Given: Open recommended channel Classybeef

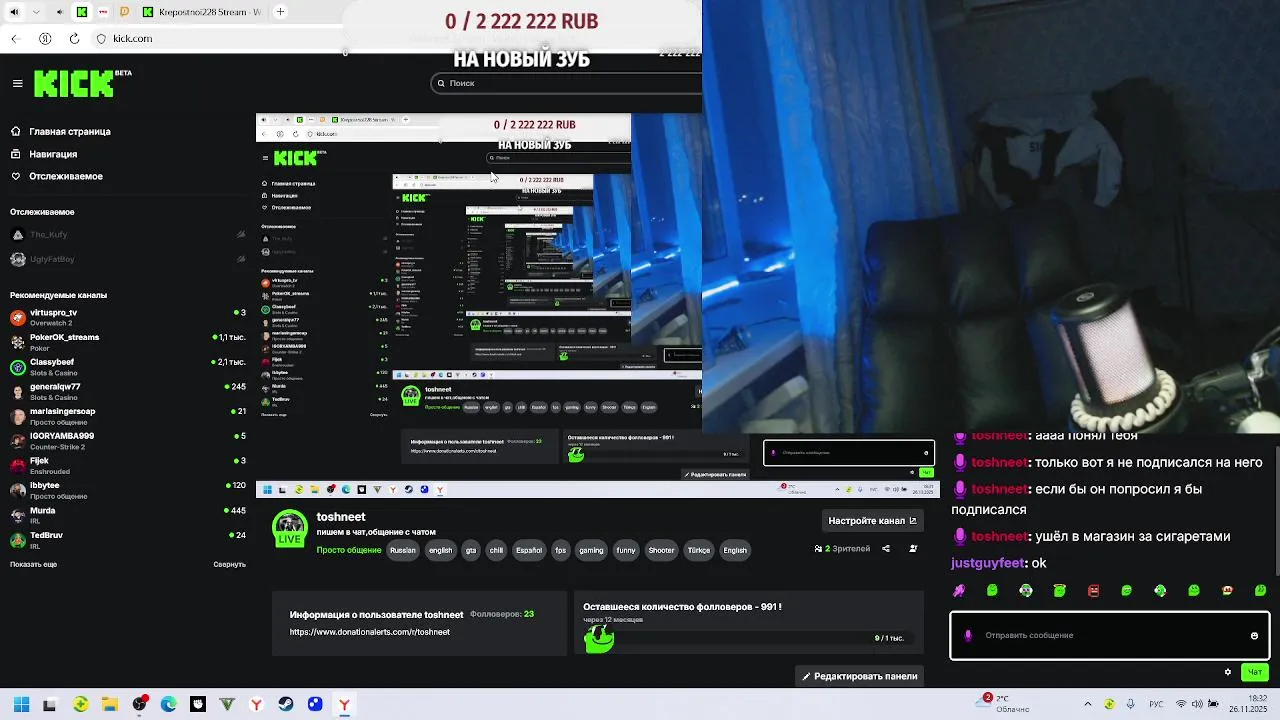Looking at the screenshot, I should pos(128,367).
